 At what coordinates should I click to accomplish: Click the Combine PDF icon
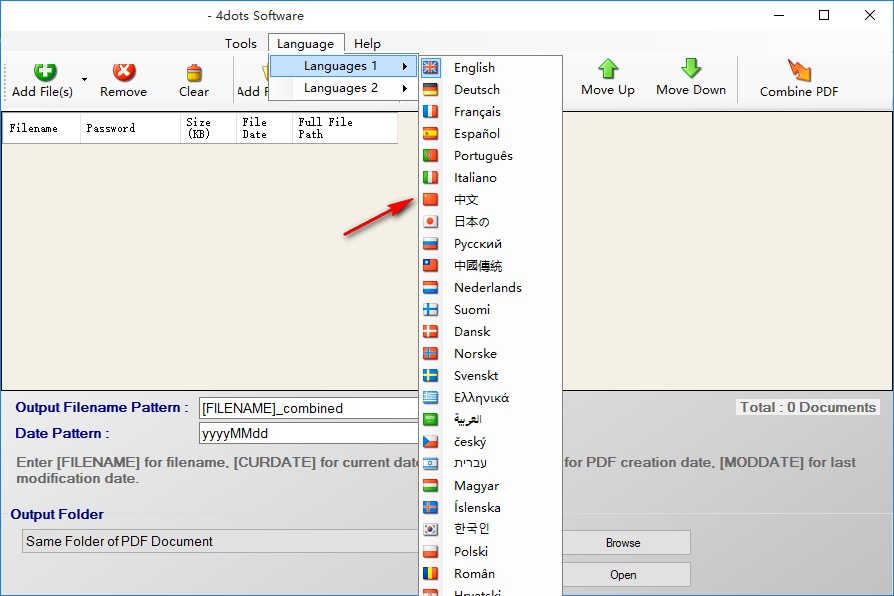point(799,71)
